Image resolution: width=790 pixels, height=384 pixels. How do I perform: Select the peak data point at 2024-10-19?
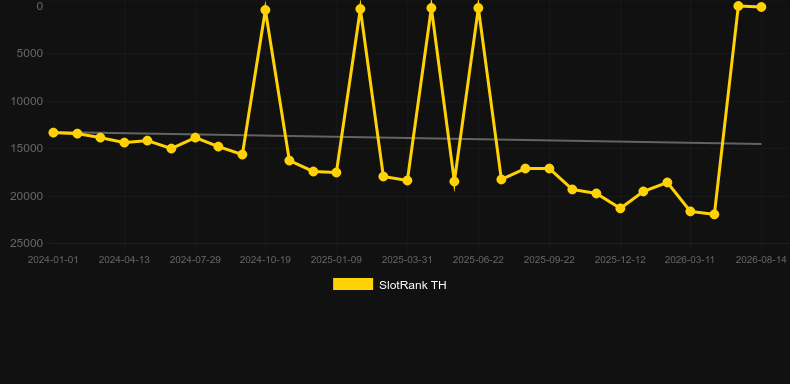tap(266, 10)
